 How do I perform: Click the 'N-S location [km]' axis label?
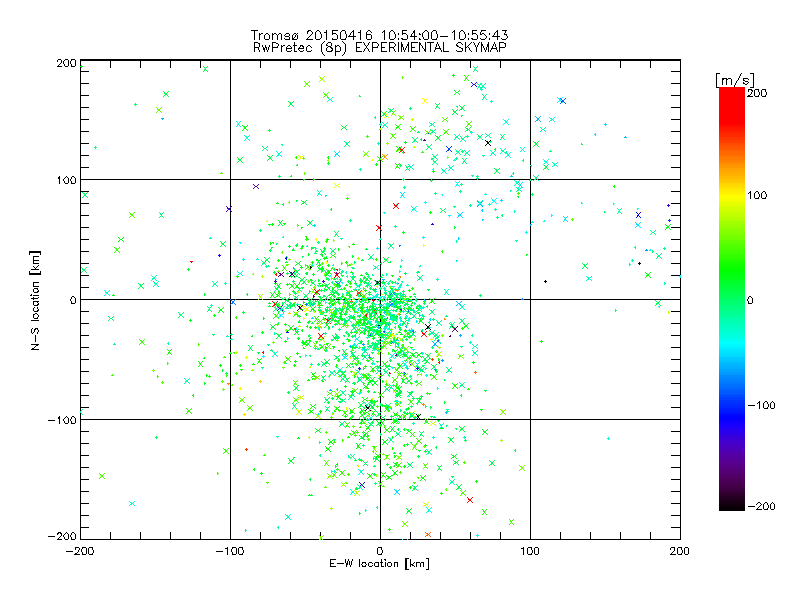[x=35, y=300]
